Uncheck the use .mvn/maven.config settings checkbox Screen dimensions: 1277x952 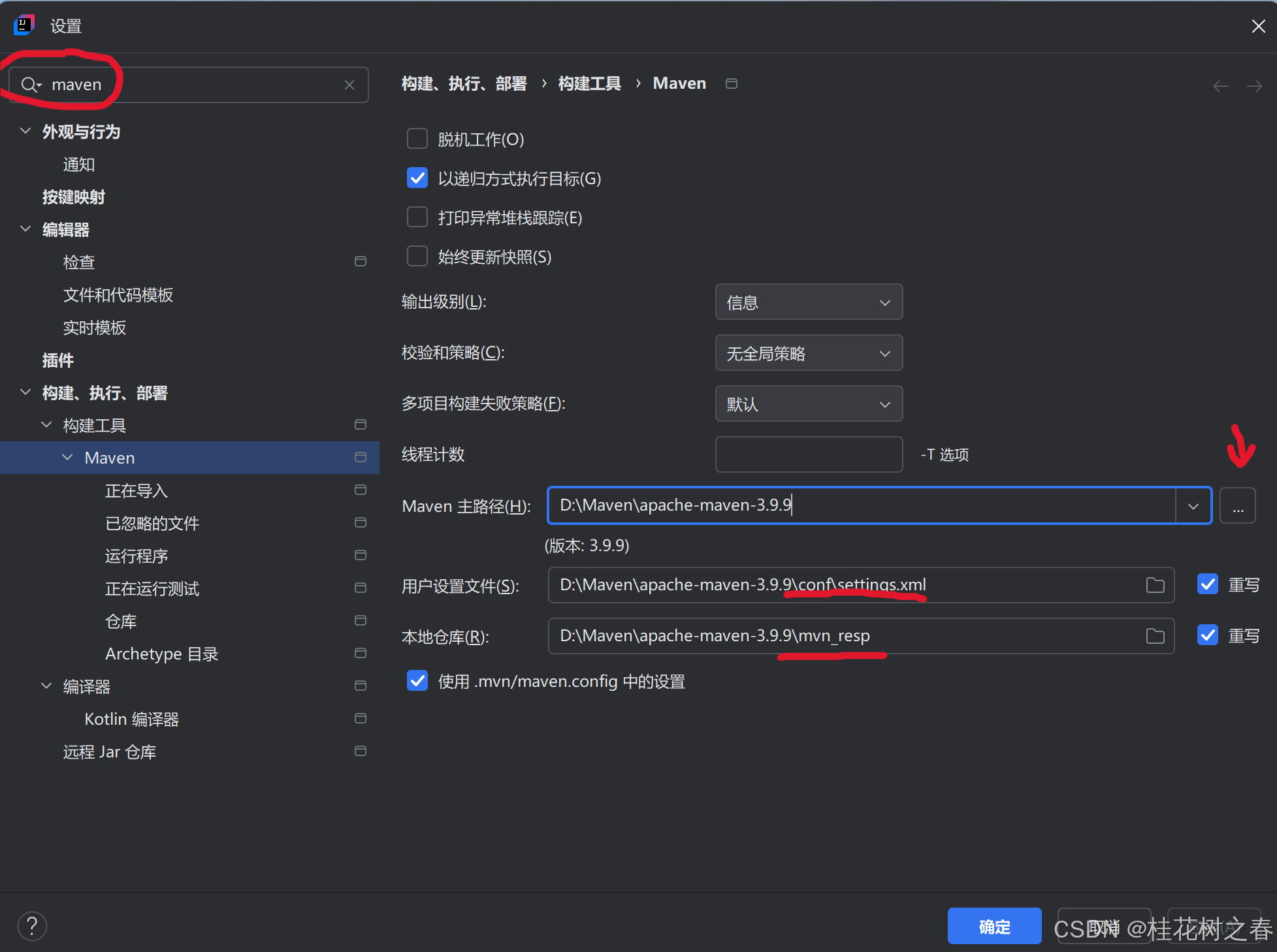pyautogui.click(x=417, y=681)
